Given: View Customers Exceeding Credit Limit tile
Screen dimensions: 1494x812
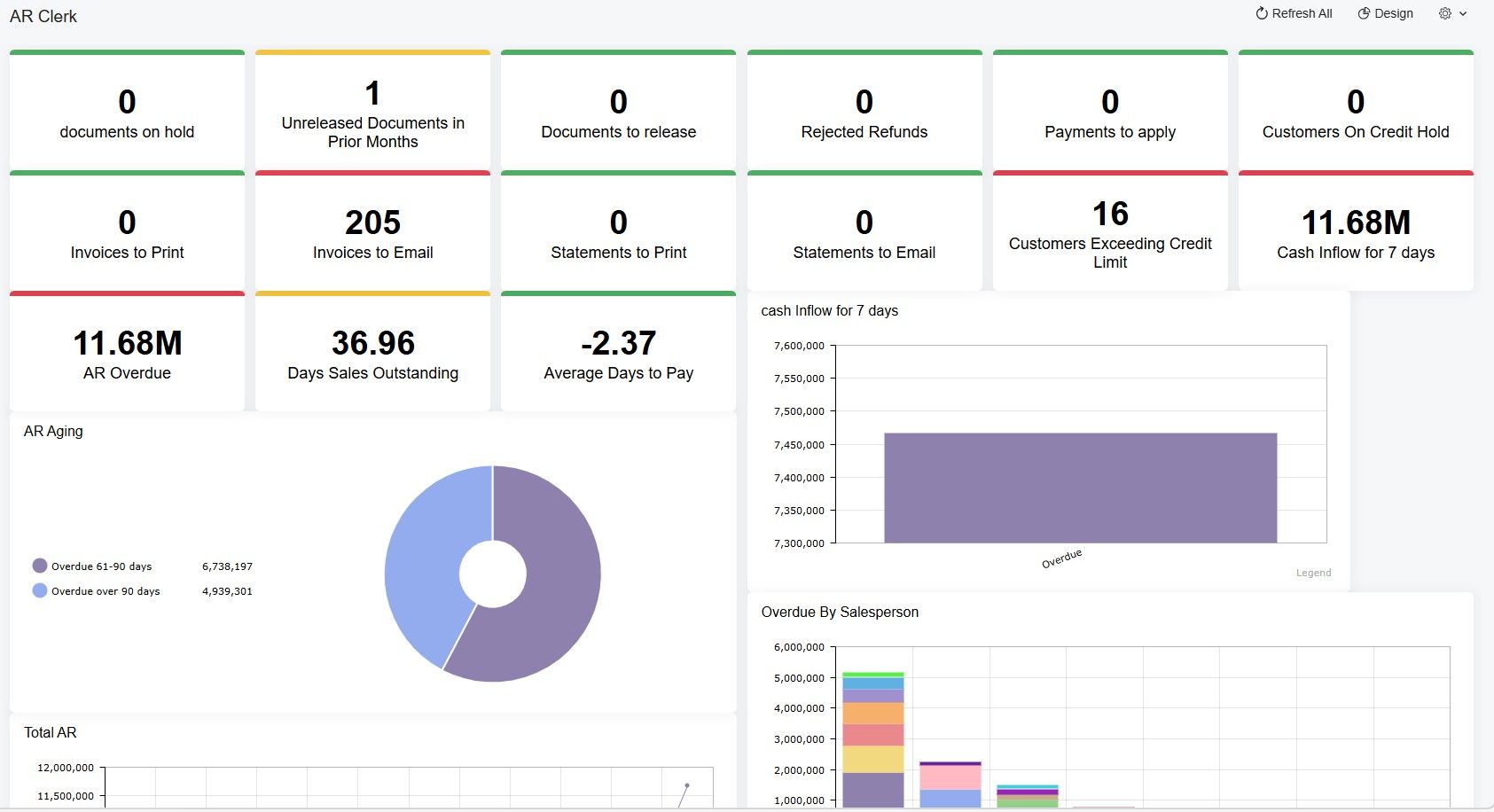Looking at the screenshot, I should click(1110, 230).
